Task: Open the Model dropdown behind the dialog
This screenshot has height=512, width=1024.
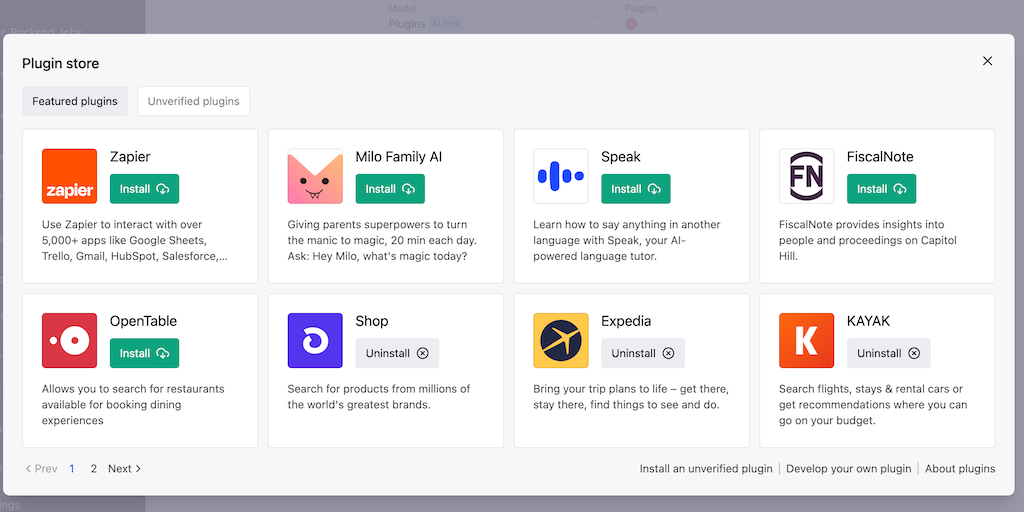Action: [x=493, y=17]
